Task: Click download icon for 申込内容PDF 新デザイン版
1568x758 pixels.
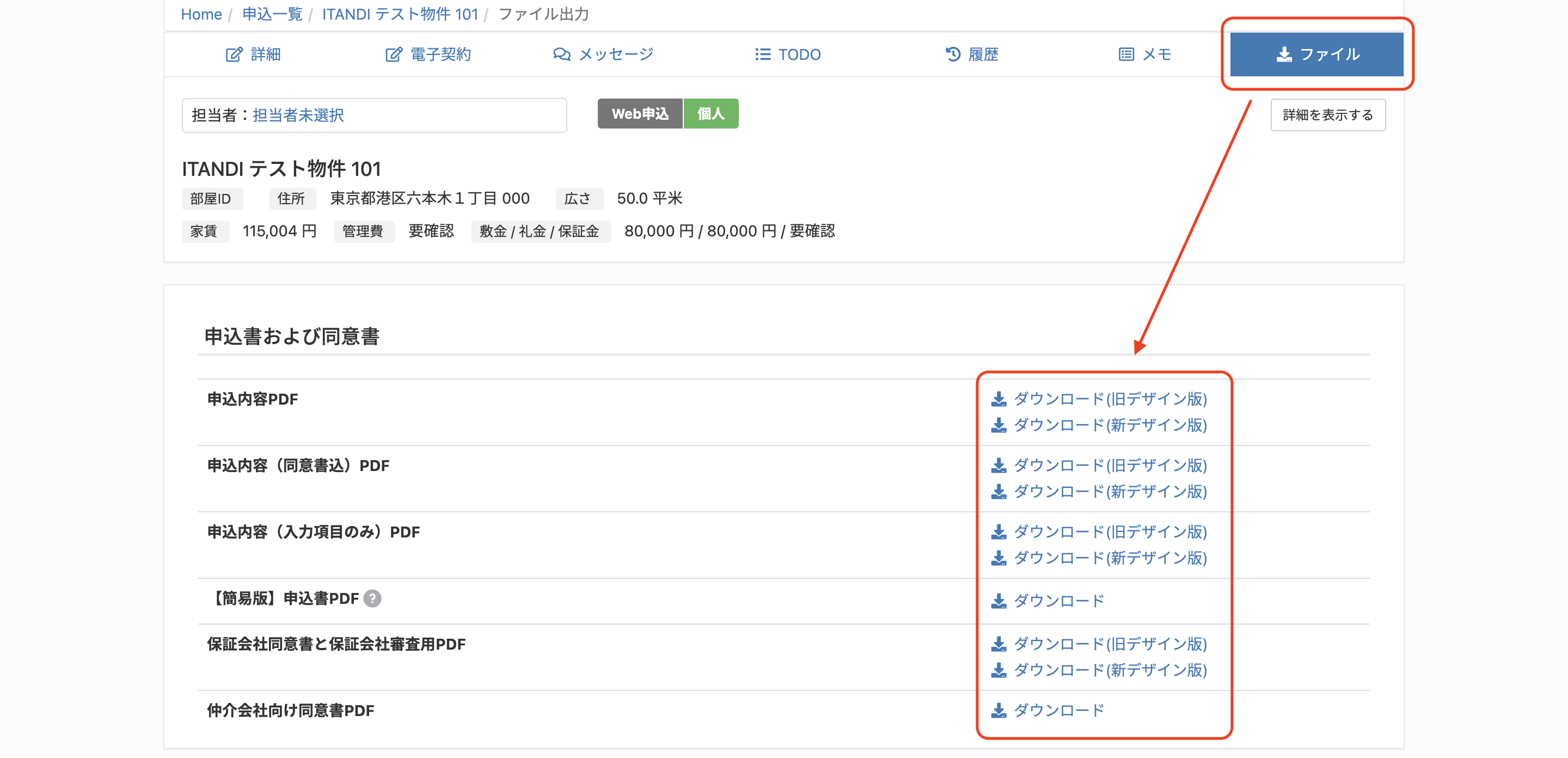Action: click(999, 425)
